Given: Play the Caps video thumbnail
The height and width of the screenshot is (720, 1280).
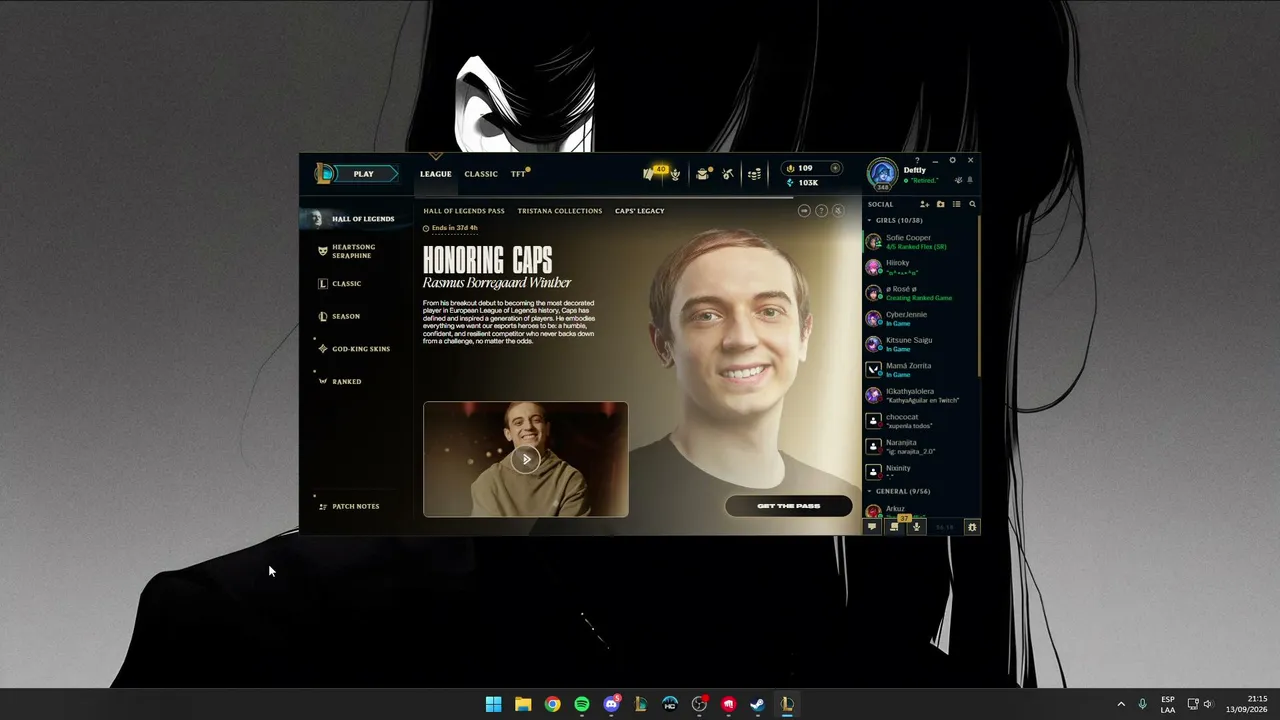Looking at the screenshot, I should point(526,459).
